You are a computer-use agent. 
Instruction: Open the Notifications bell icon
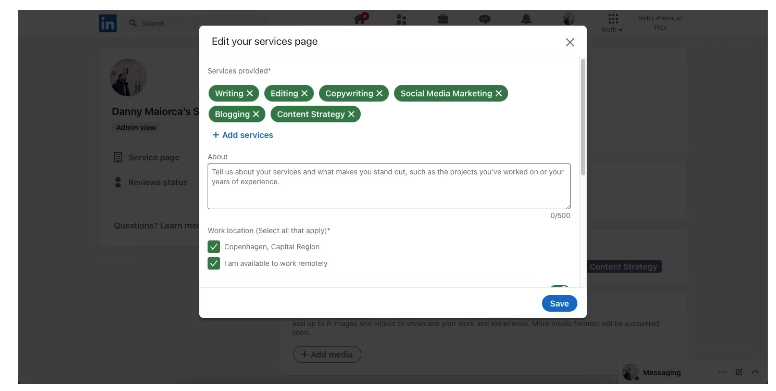526,19
